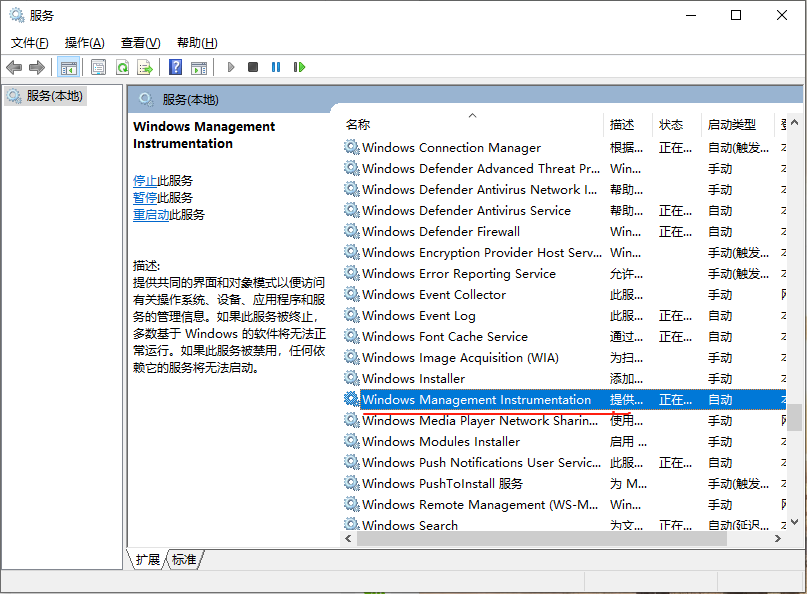The image size is (807, 594).
Task: Select Windows Push Notifications User Servic... row
Action: click(x=564, y=462)
